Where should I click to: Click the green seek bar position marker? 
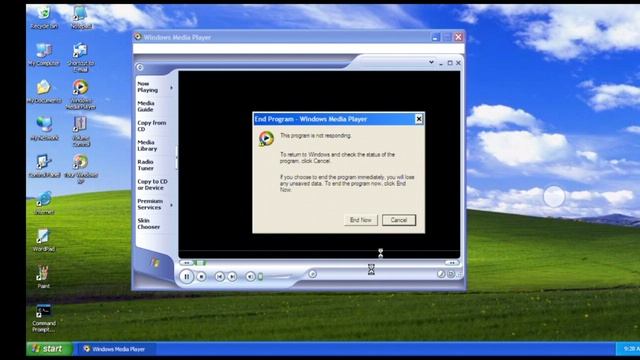[x=200, y=262]
